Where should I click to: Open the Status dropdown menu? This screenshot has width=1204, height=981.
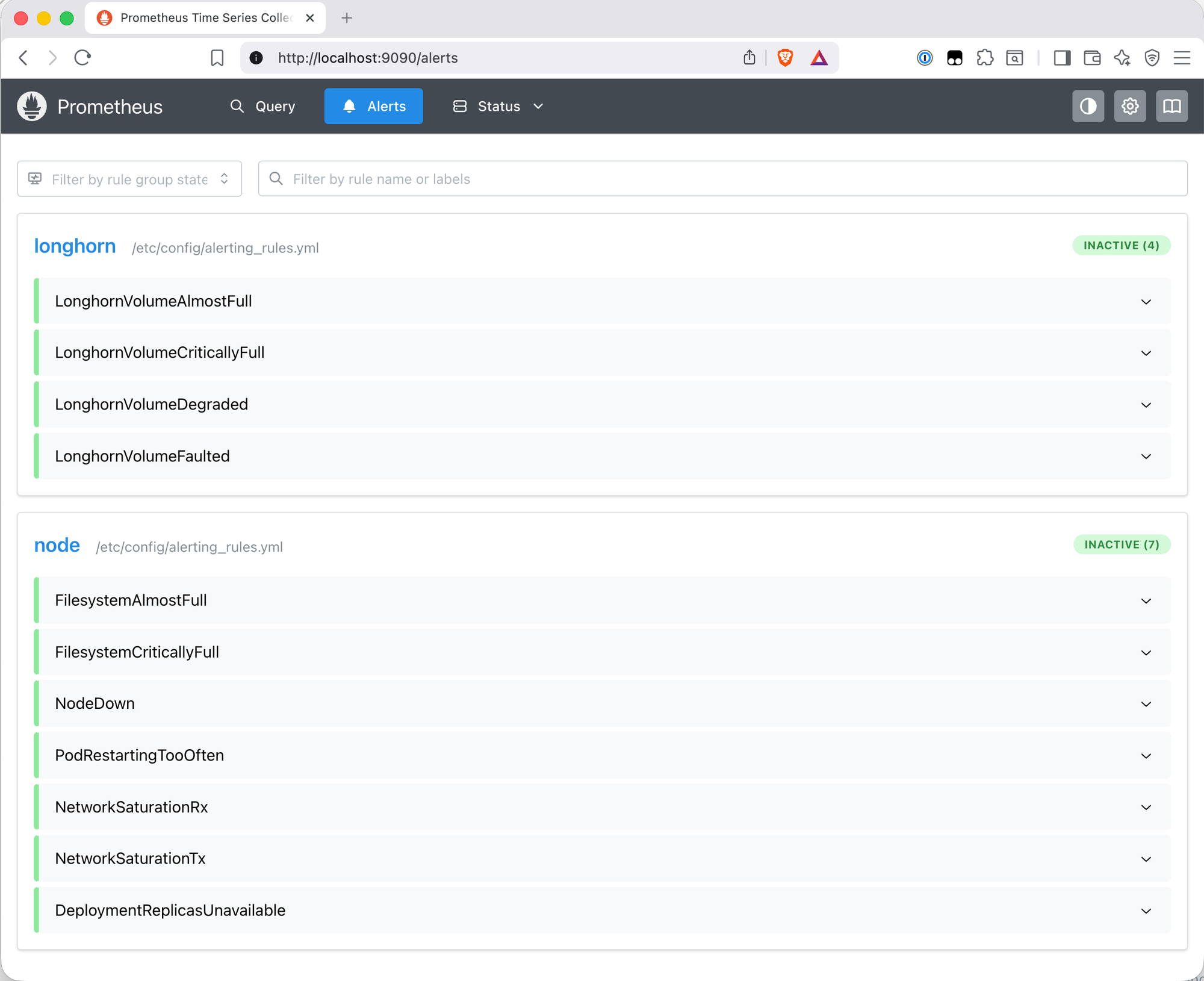point(498,107)
